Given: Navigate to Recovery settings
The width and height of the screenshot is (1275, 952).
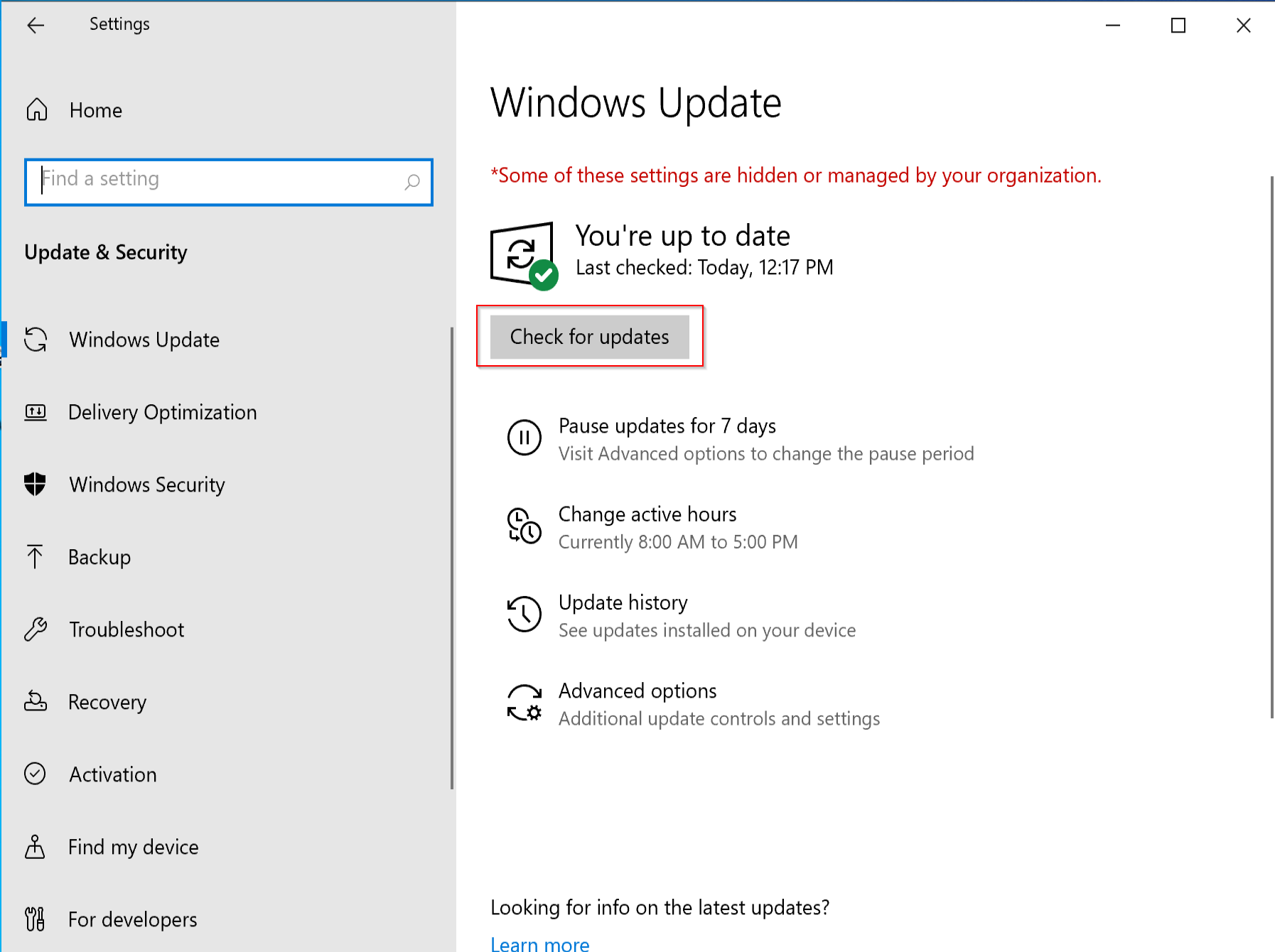Looking at the screenshot, I should point(107,702).
